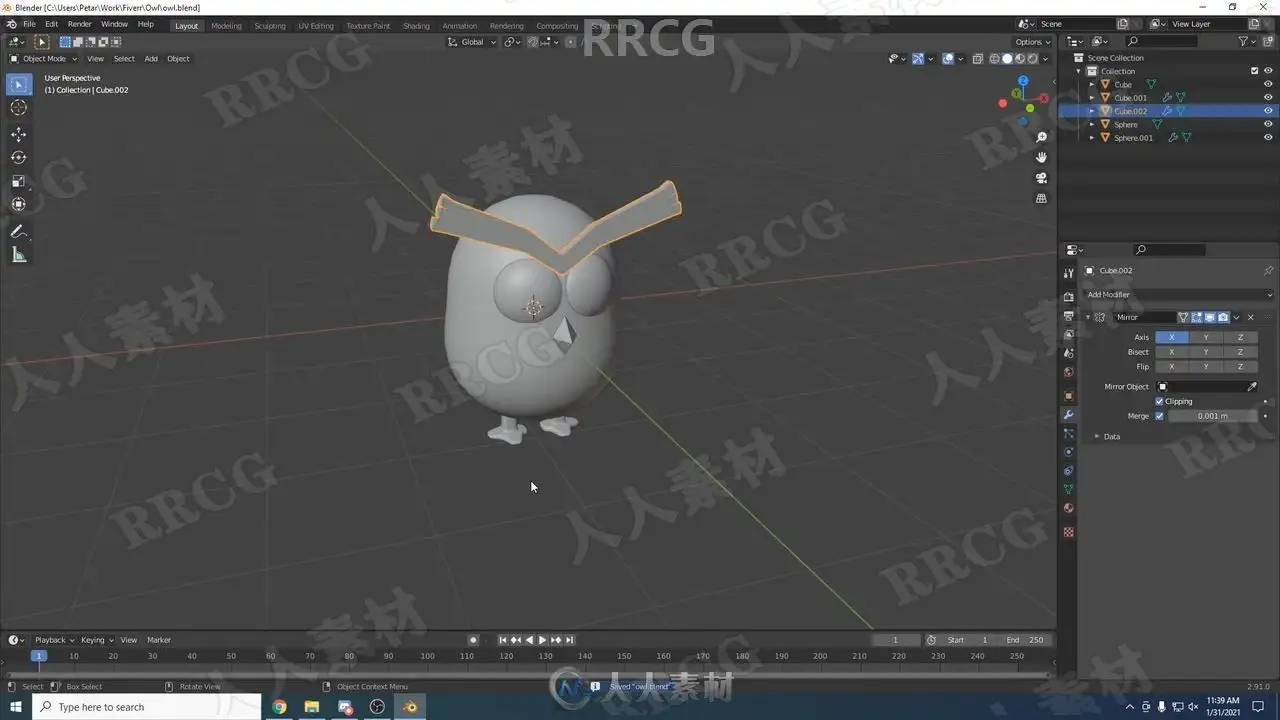This screenshot has width=1280, height=720.
Task: Open the viewport Options dropdown
Action: coord(1033,42)
